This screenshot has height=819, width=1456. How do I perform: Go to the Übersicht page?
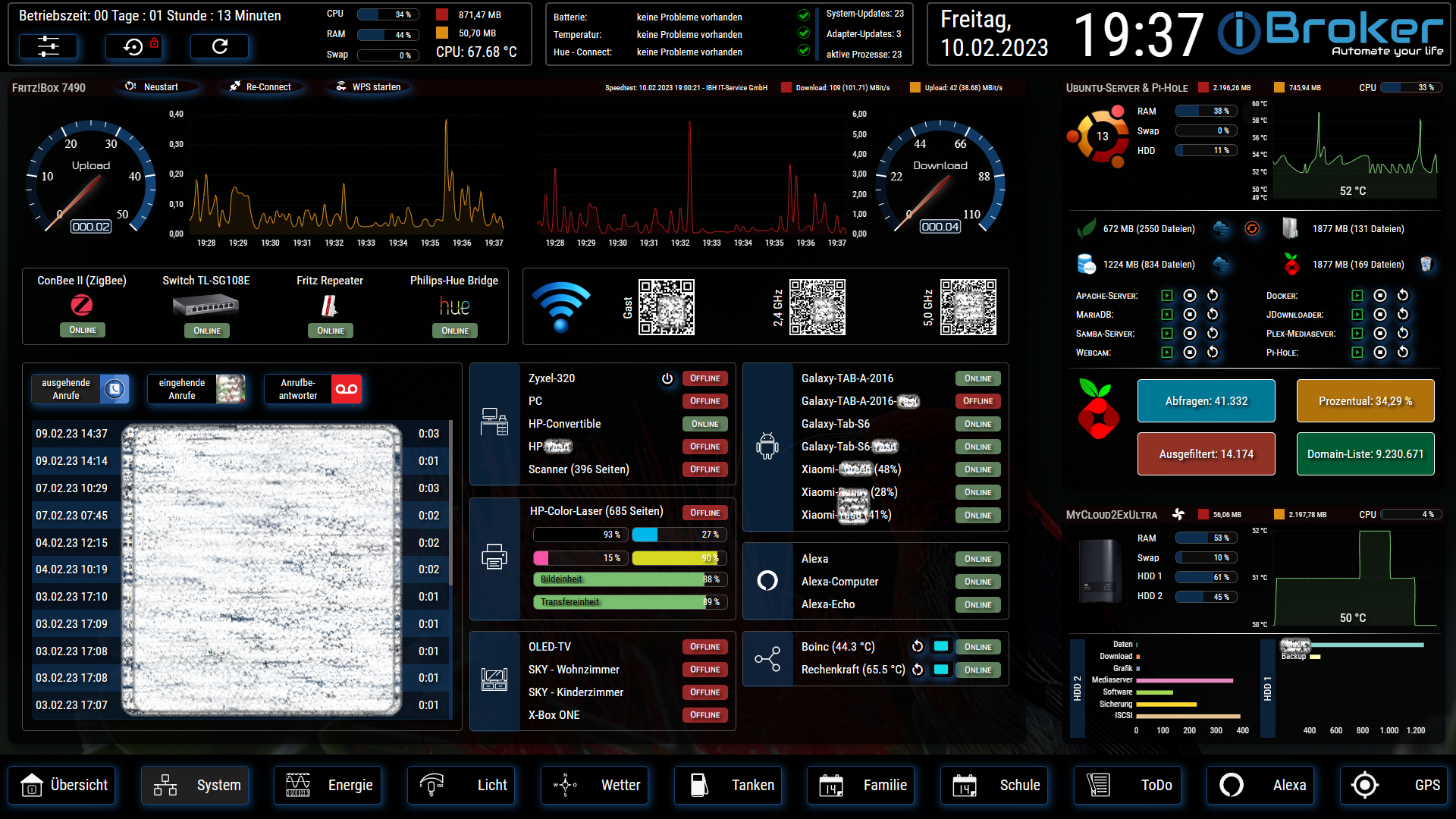point(62,786)
